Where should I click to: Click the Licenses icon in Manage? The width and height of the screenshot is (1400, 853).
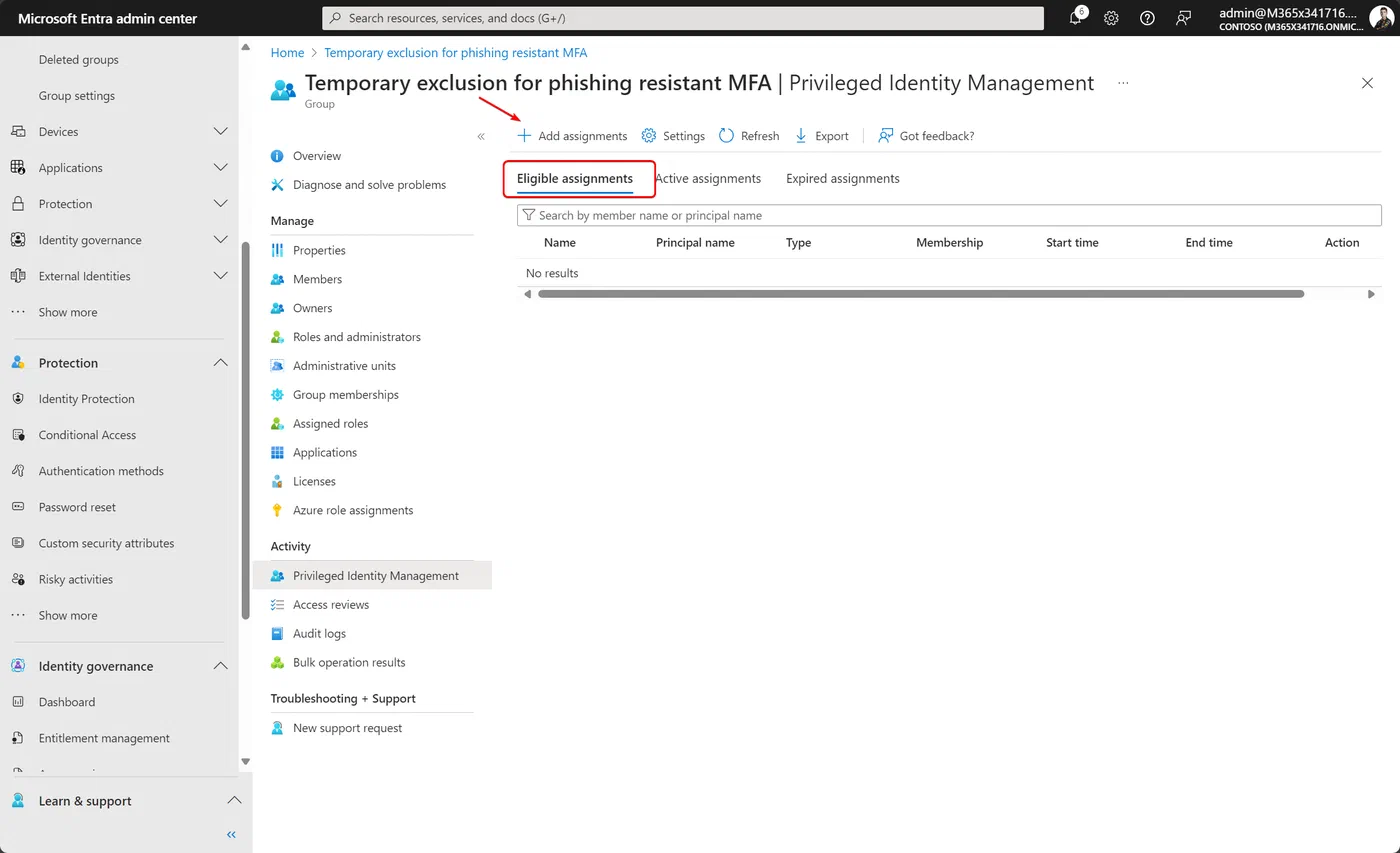(278, 481)
